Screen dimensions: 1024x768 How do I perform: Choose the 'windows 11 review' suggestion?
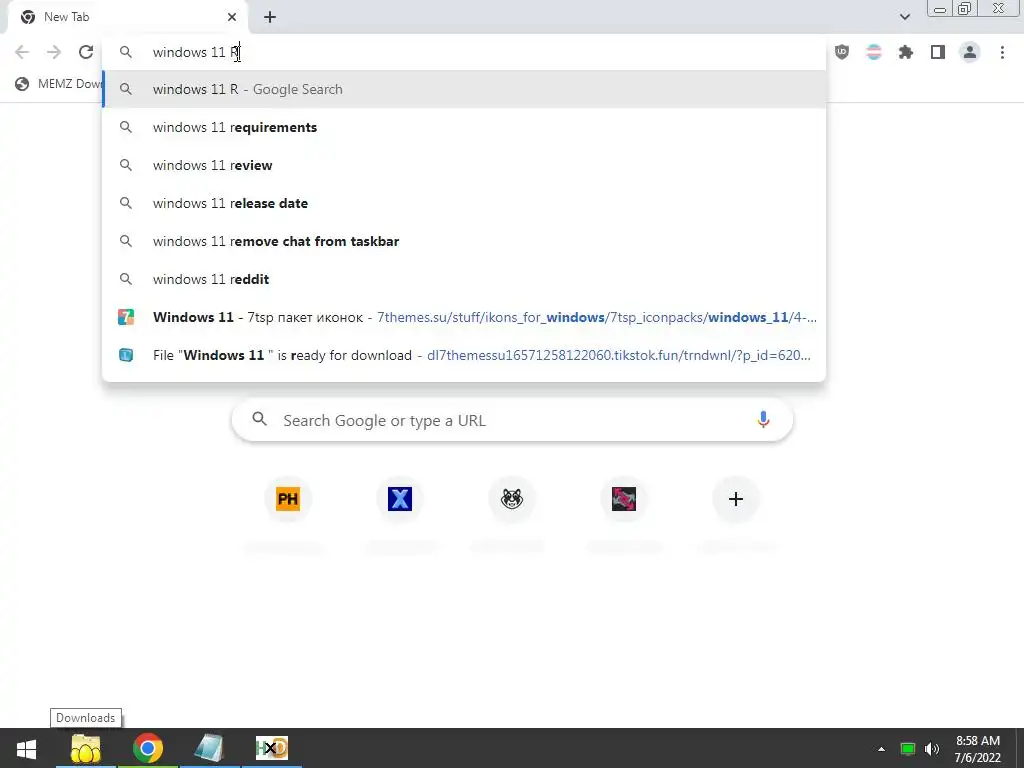tap(464, 165)
